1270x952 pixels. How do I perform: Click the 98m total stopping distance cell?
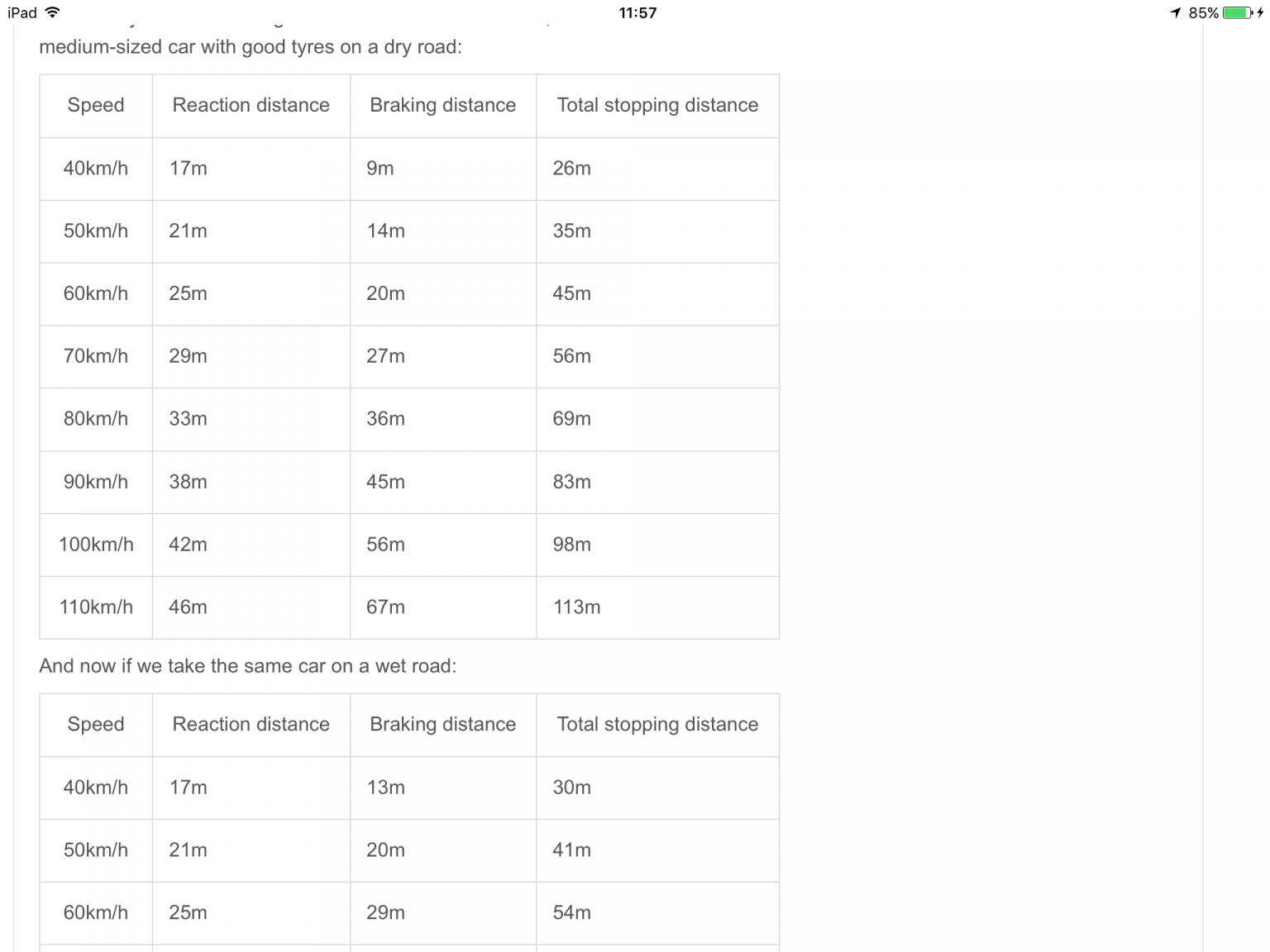571,544
